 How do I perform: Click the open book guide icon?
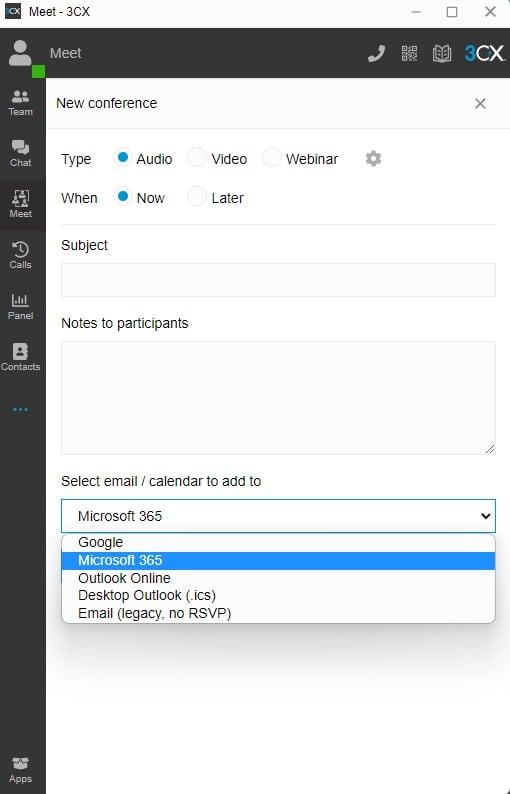click(x=442, y=53)
